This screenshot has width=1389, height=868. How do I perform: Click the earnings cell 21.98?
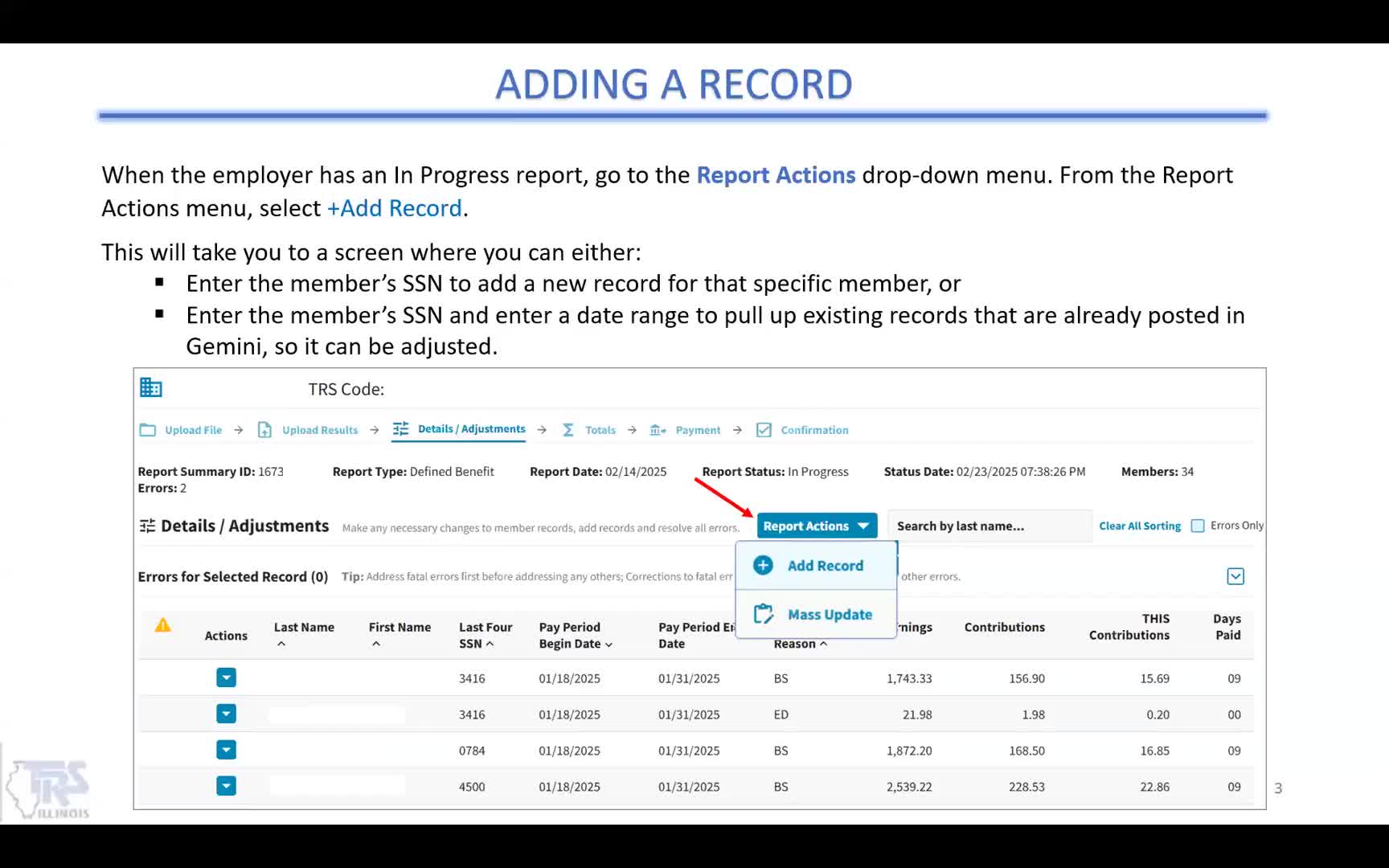[917, 714]
